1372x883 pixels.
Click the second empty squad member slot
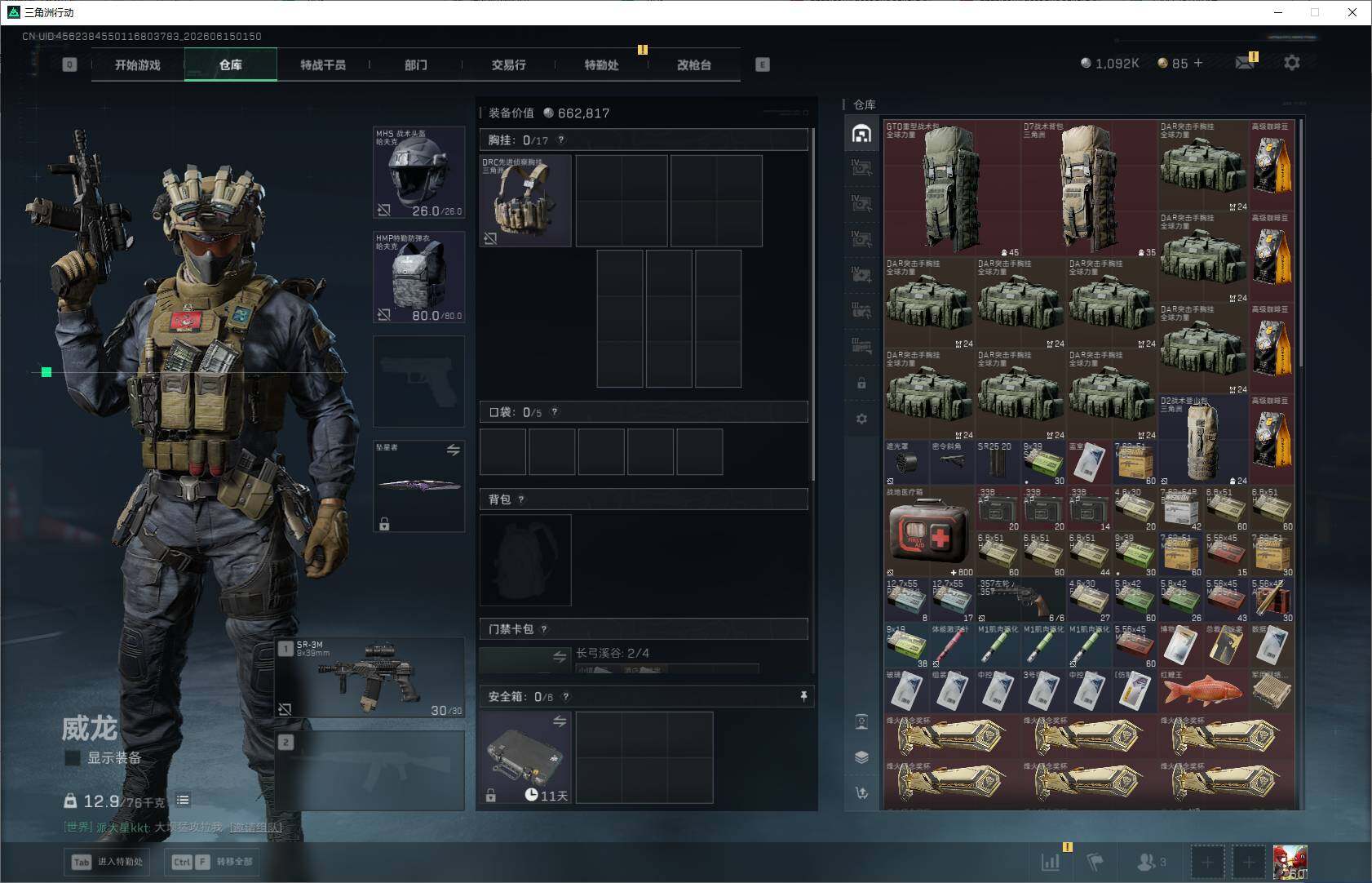pyautogui.click(x=1248, y=862)
